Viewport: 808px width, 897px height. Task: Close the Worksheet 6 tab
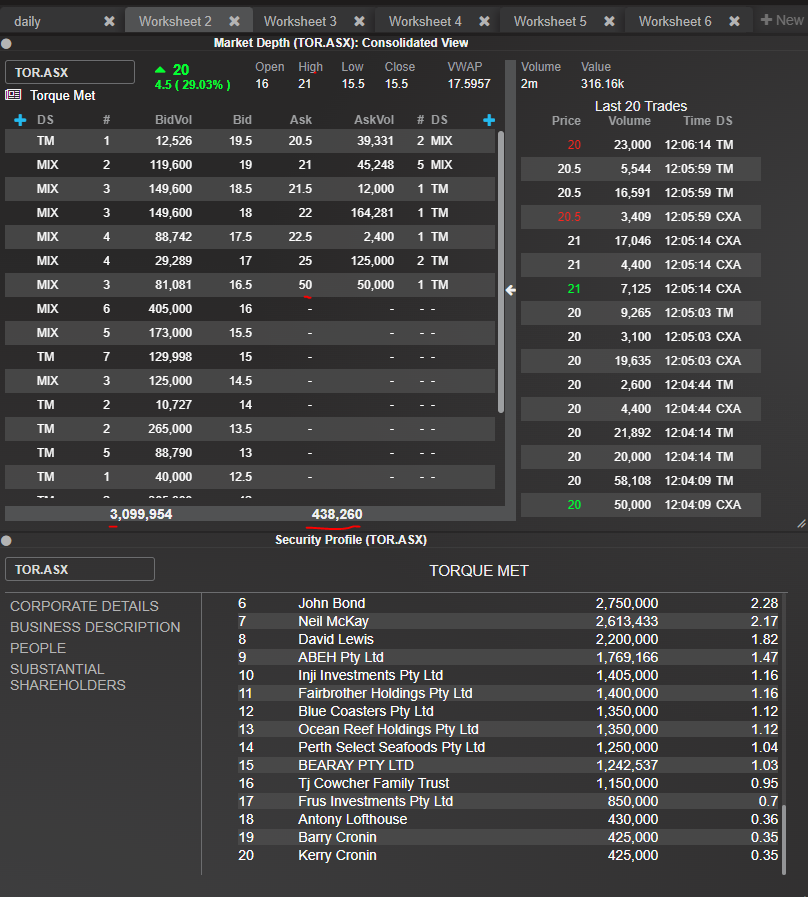(734, 21)
